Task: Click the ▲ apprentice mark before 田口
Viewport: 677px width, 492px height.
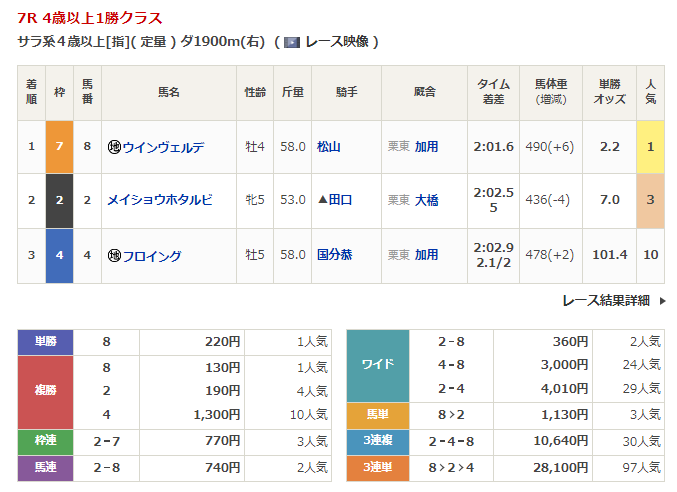Action: click(x=323, y=200)
